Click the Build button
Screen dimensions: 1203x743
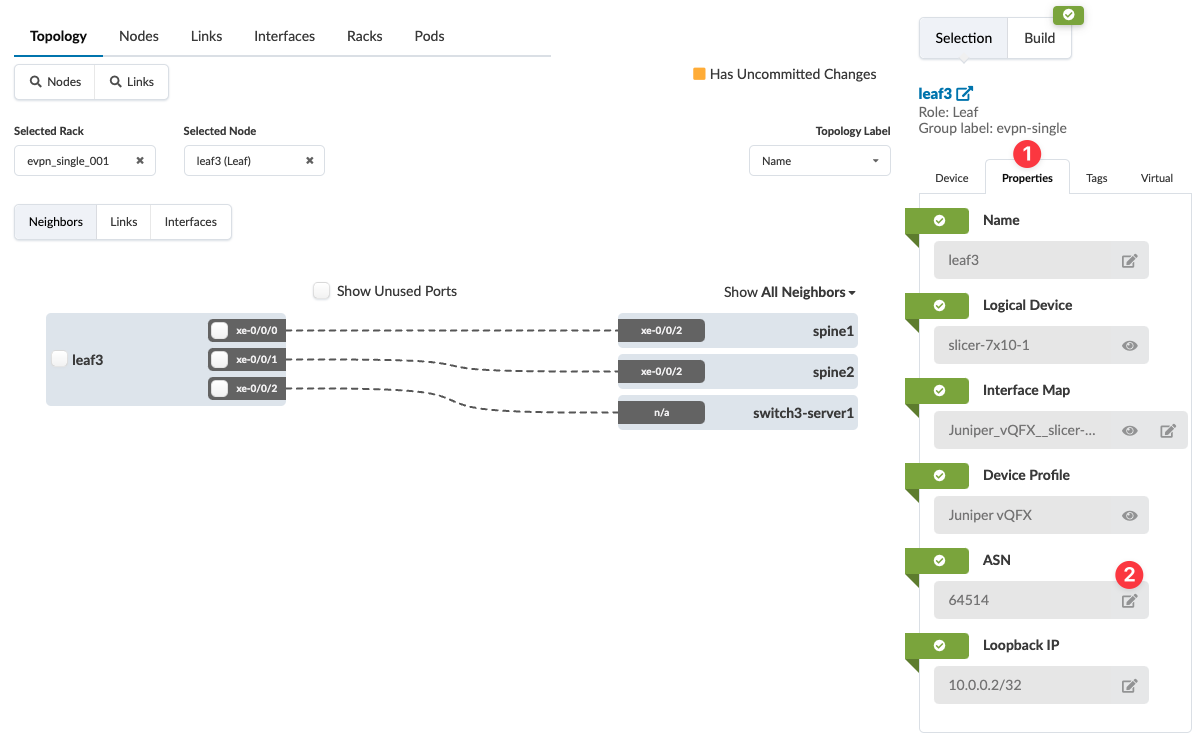[x=1039, y=38]
